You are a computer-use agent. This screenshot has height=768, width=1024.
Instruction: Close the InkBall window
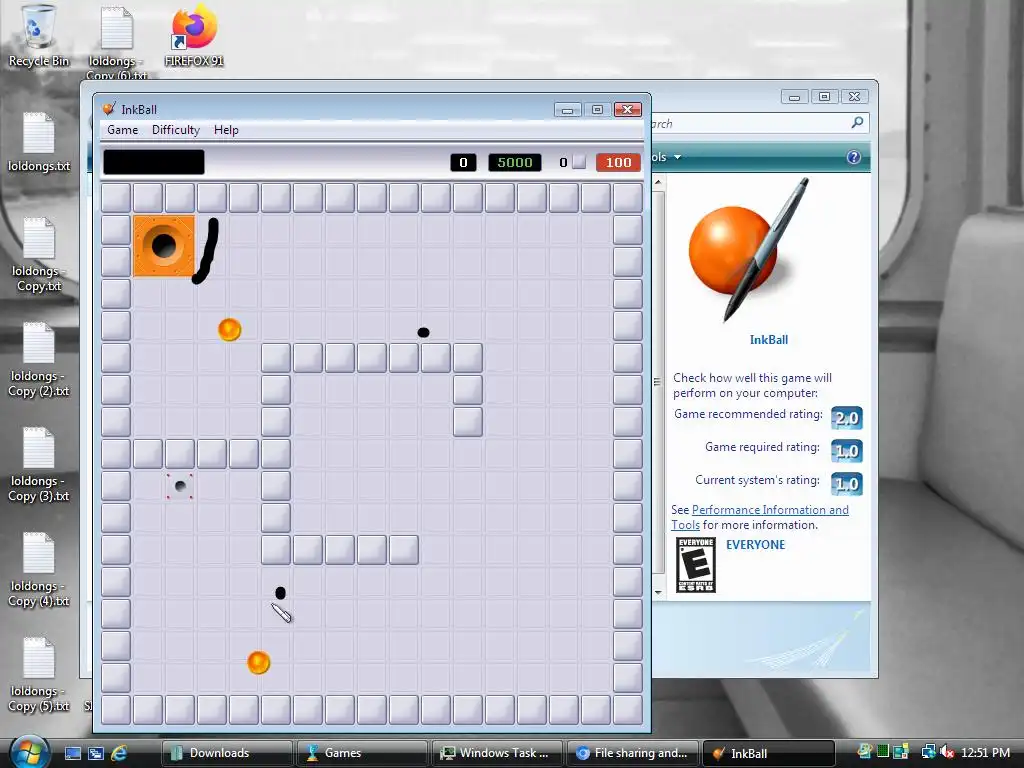pyautogui.click(x=628, y=110)
